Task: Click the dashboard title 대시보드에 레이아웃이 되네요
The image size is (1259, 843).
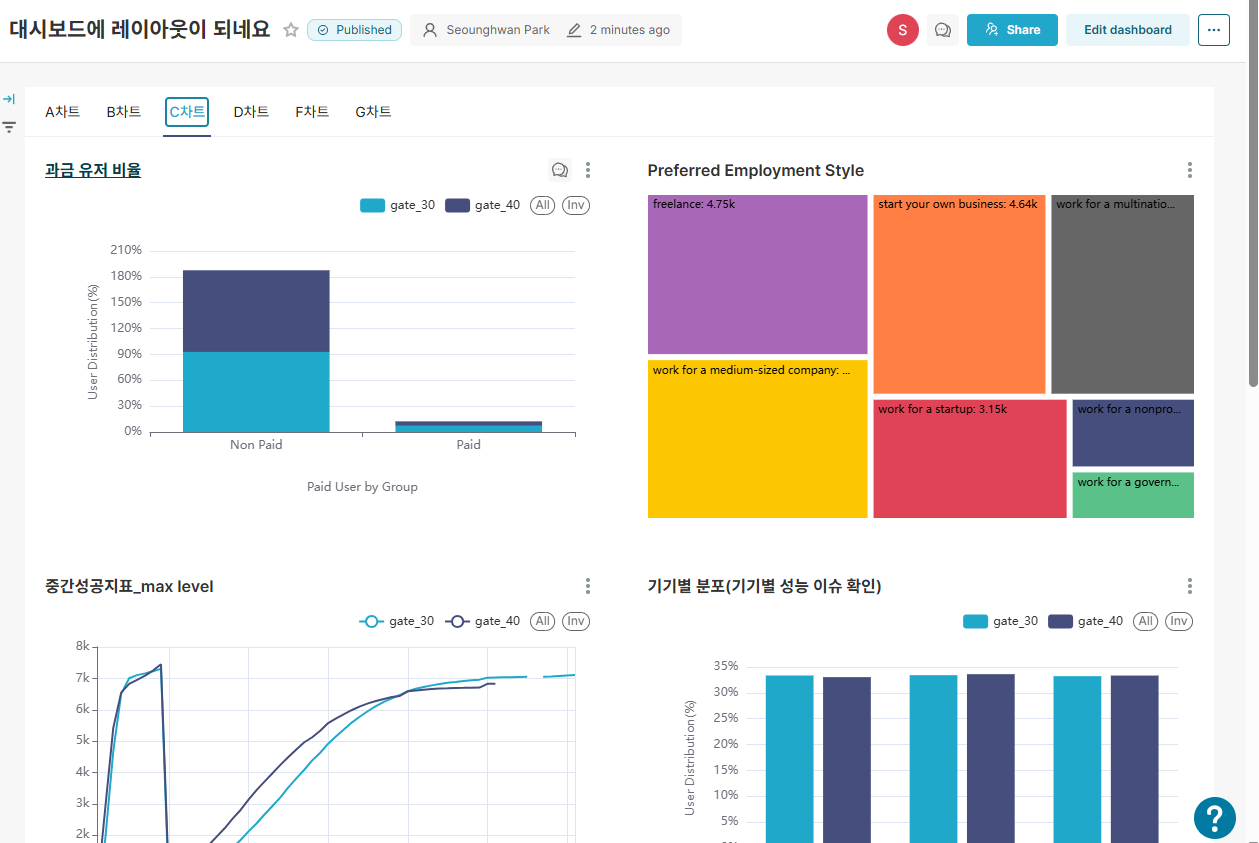Action: [x=140, y=30]
